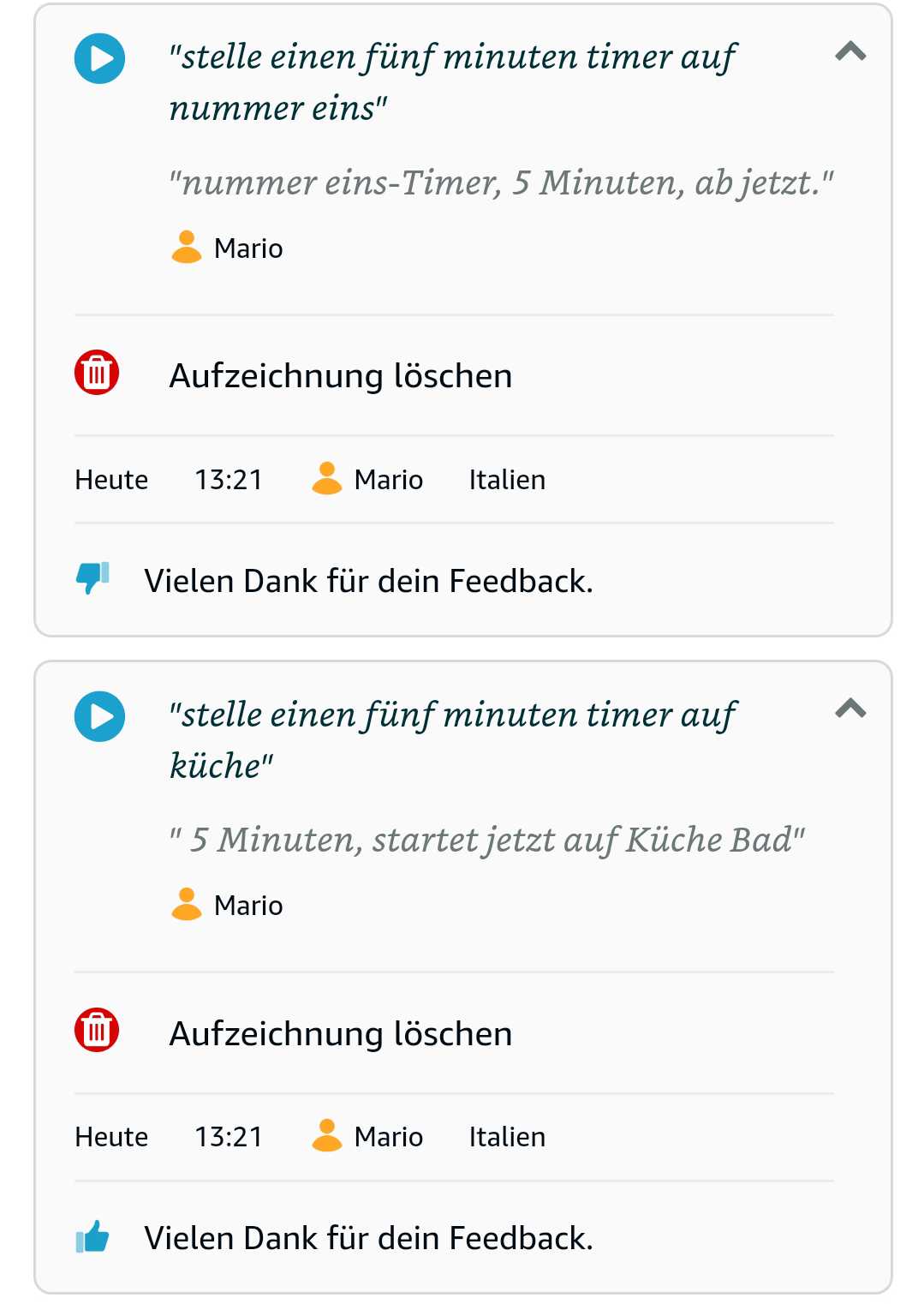Screen dimensions: 924x1304
Task: Click red trash icon in second card
Action: 97,1031
